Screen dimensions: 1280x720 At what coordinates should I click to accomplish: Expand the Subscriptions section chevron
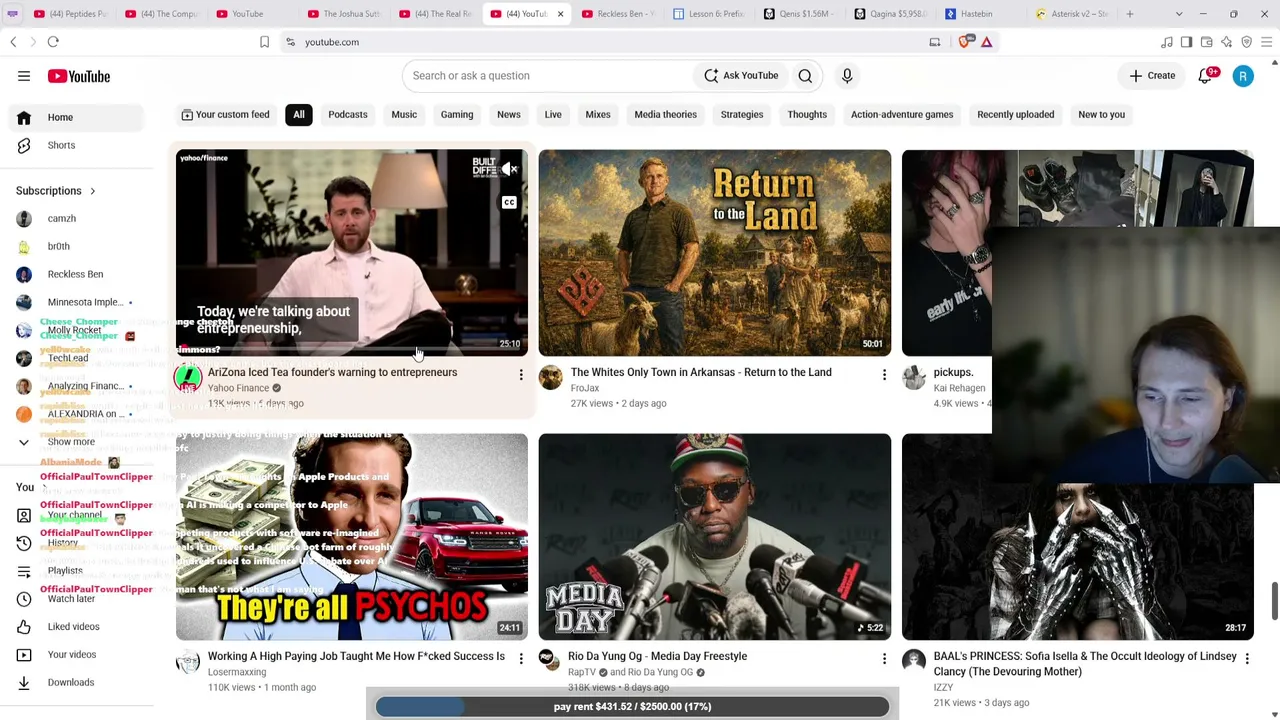click(x=92, y=191)
